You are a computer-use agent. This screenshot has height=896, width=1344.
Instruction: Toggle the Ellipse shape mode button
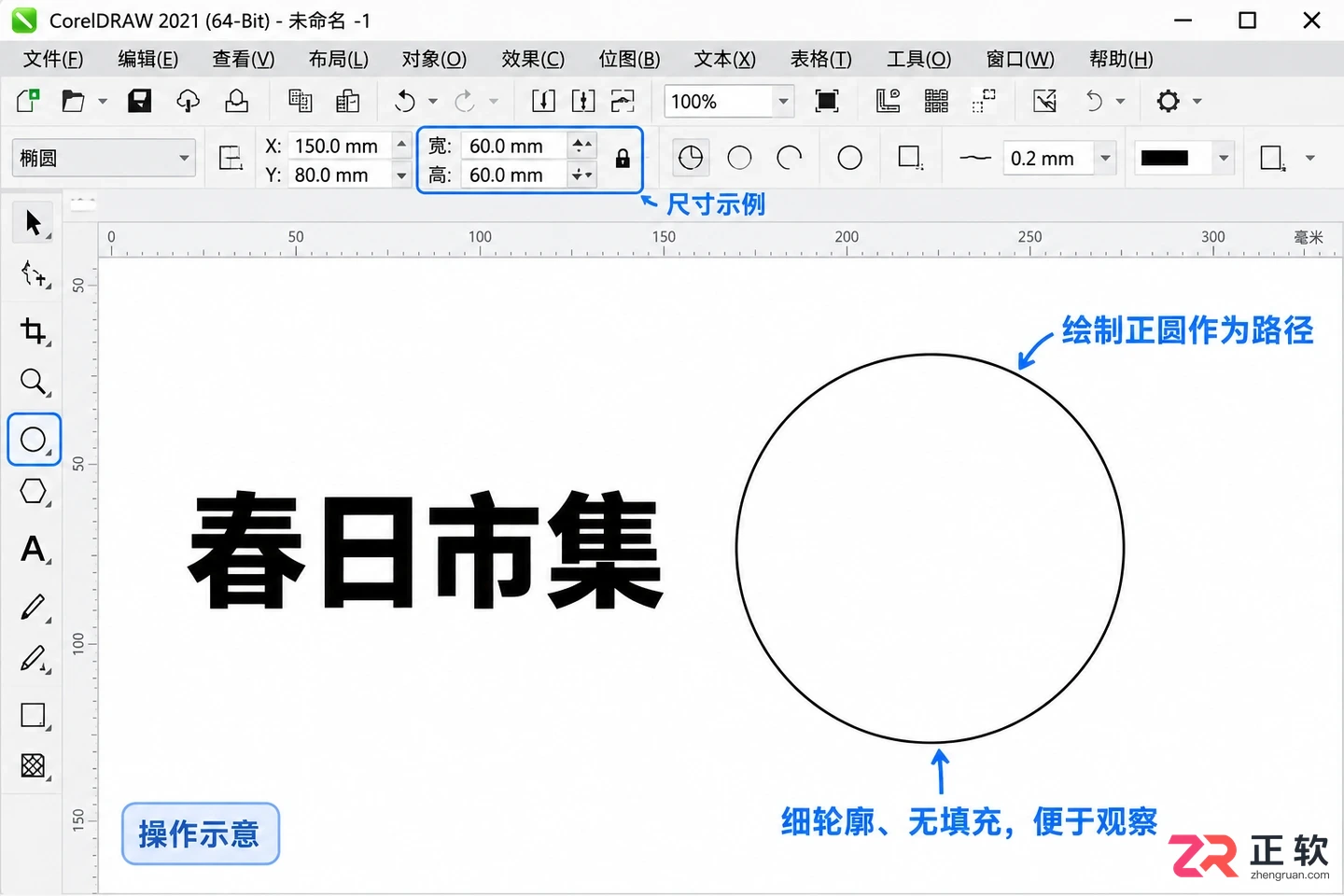point(739,158)
